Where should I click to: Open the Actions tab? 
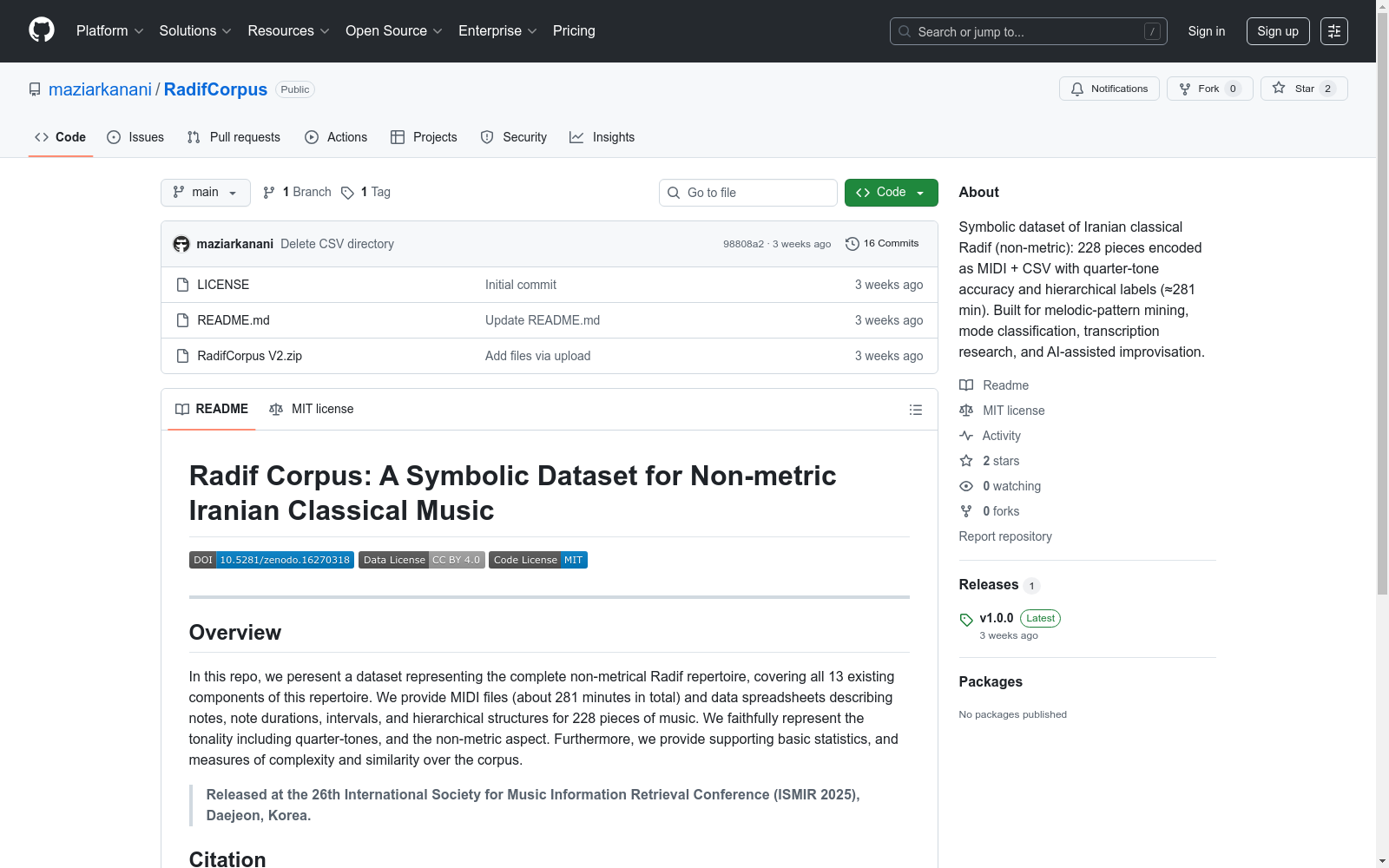336,137
